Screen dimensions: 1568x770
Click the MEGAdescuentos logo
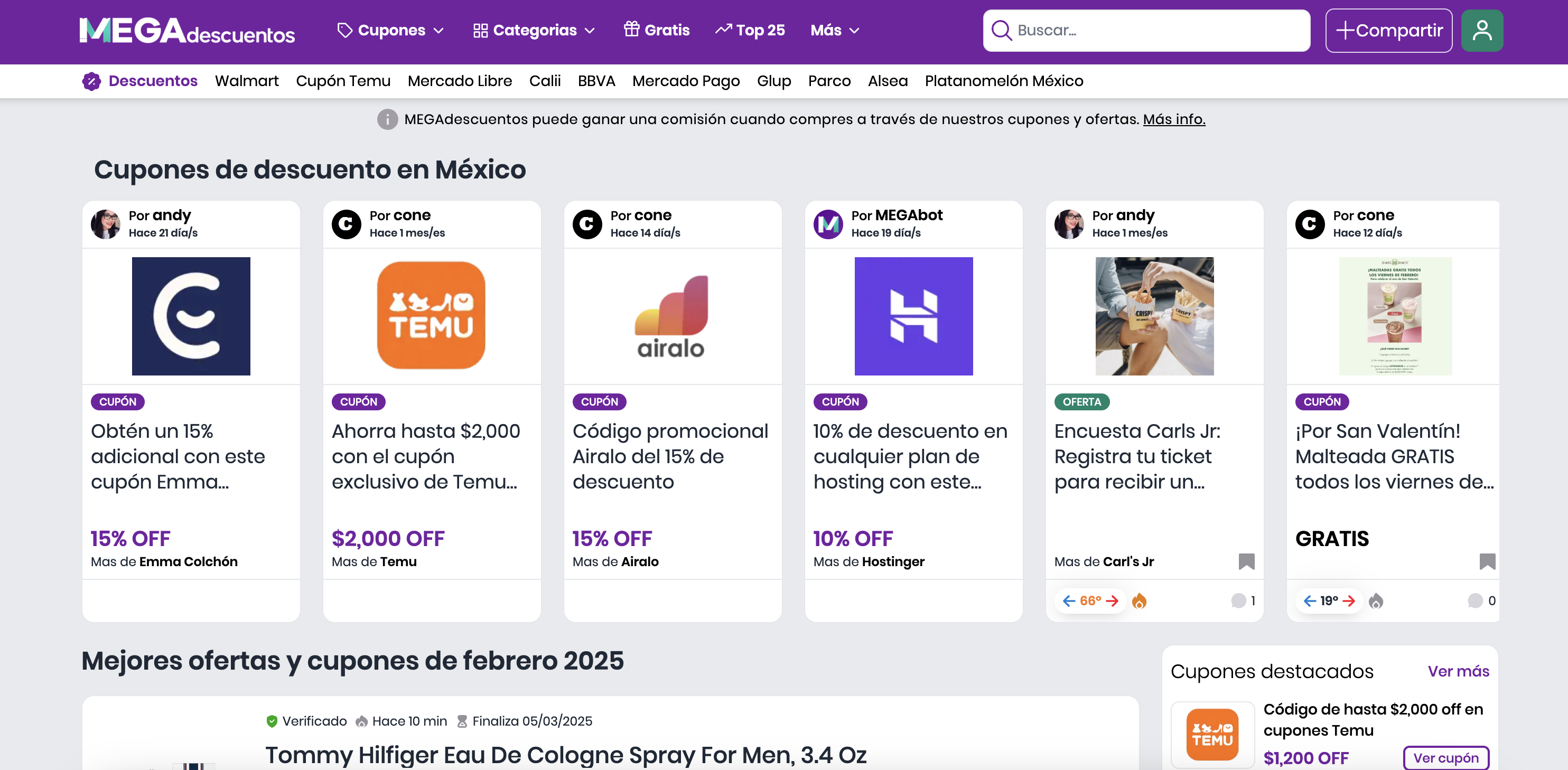click(187, 31)
